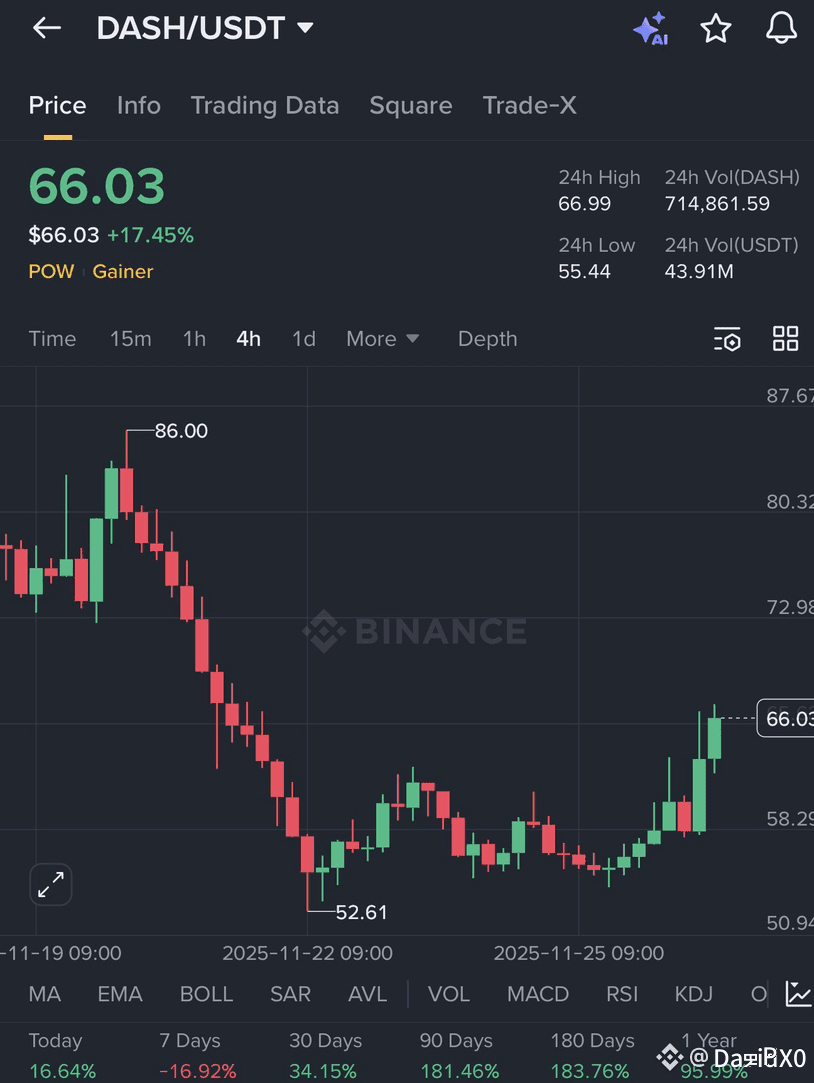Toggle the RSI sub-indicator
814x1083 pixels.
[x=622, y=994]
